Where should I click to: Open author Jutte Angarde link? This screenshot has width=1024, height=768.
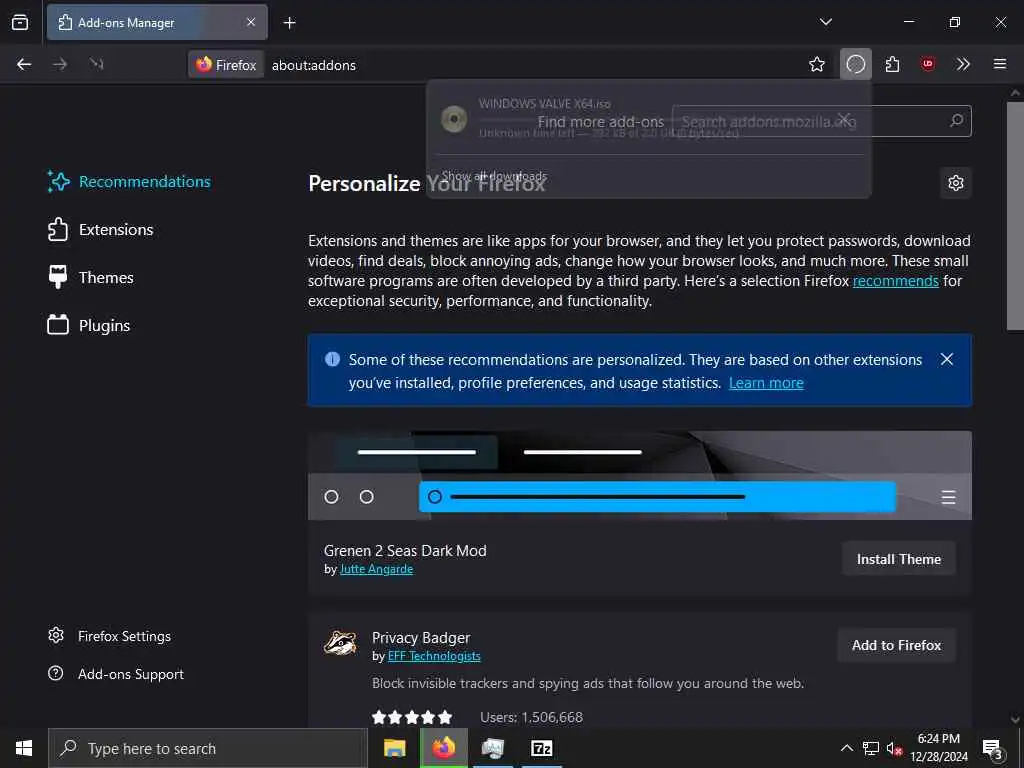pos(376,569)
